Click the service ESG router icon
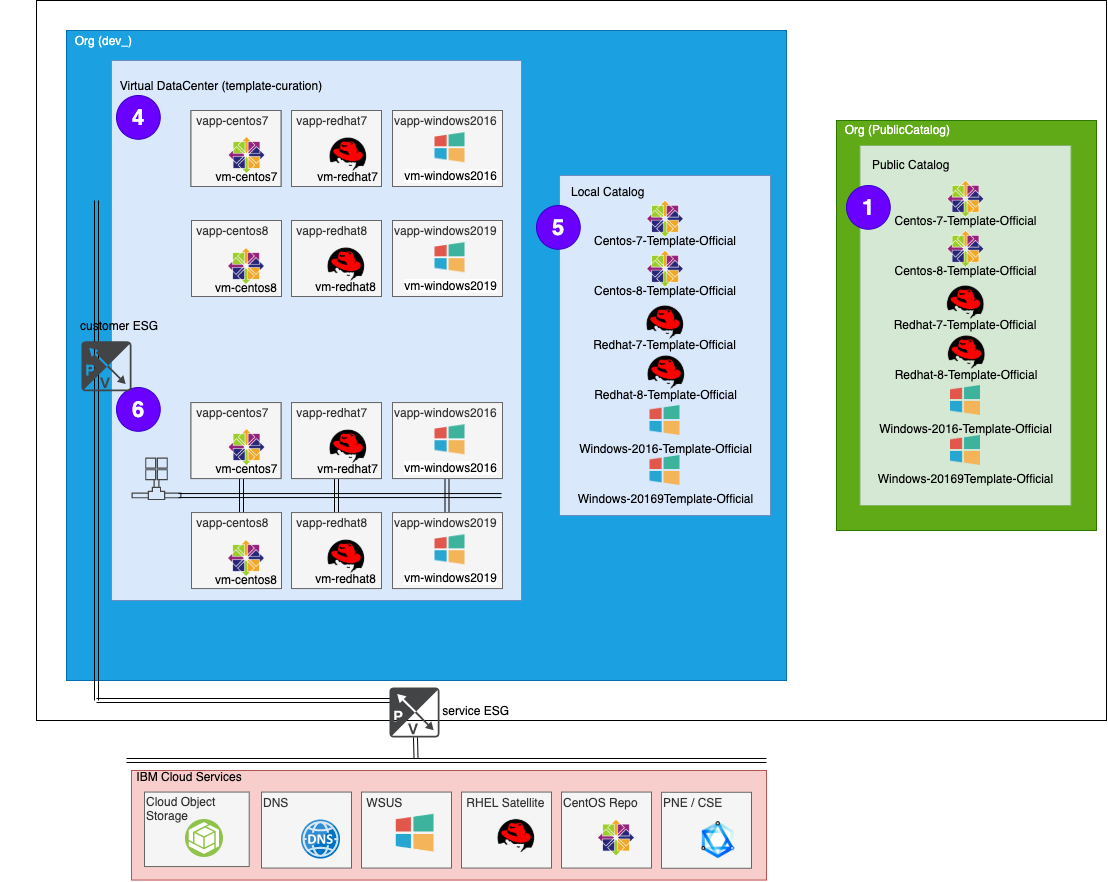The width and height of the screenshot is (1108, 882). (x=414, y=712)
